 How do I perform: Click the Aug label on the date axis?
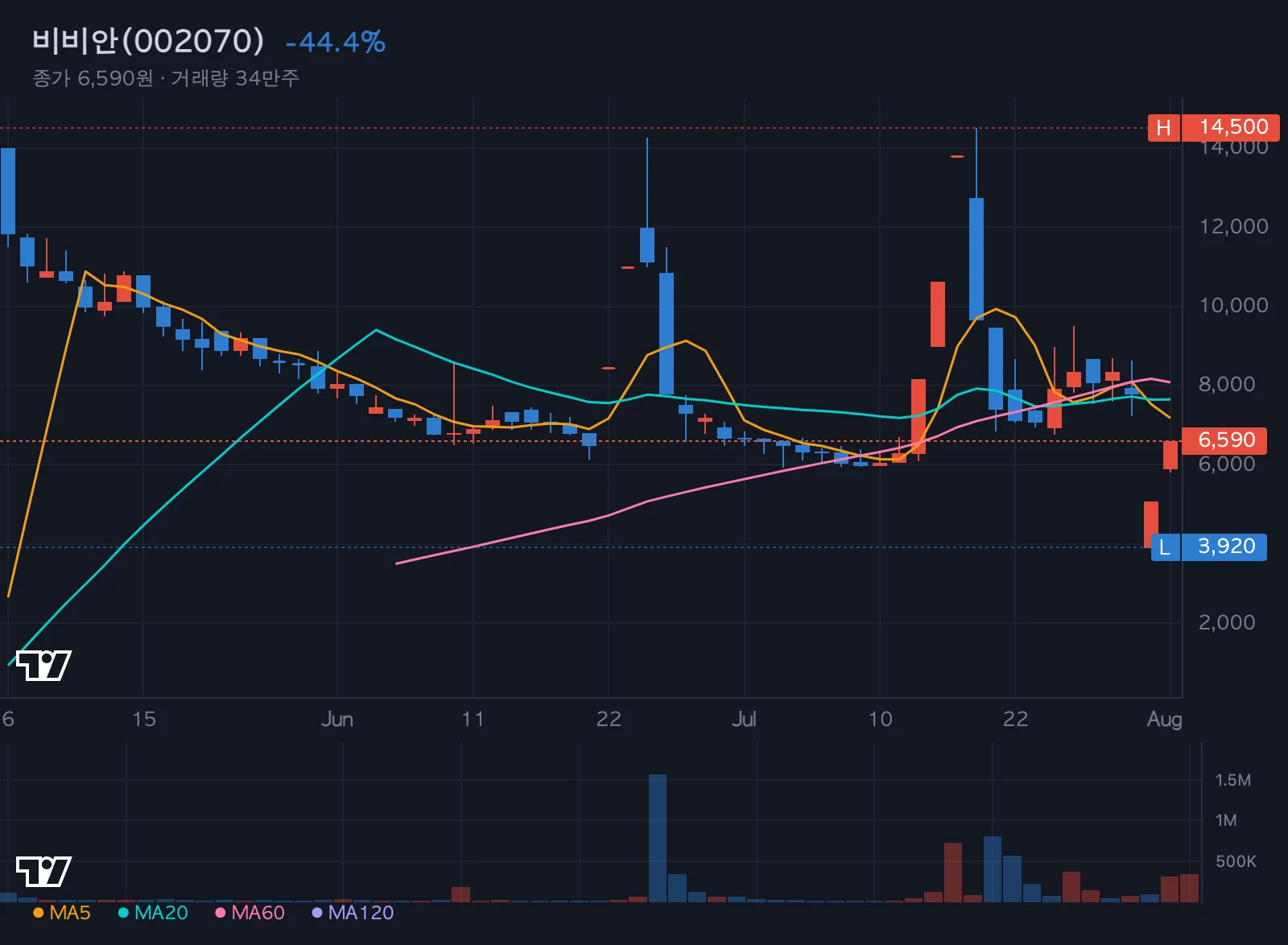[x=1165, y=719]
